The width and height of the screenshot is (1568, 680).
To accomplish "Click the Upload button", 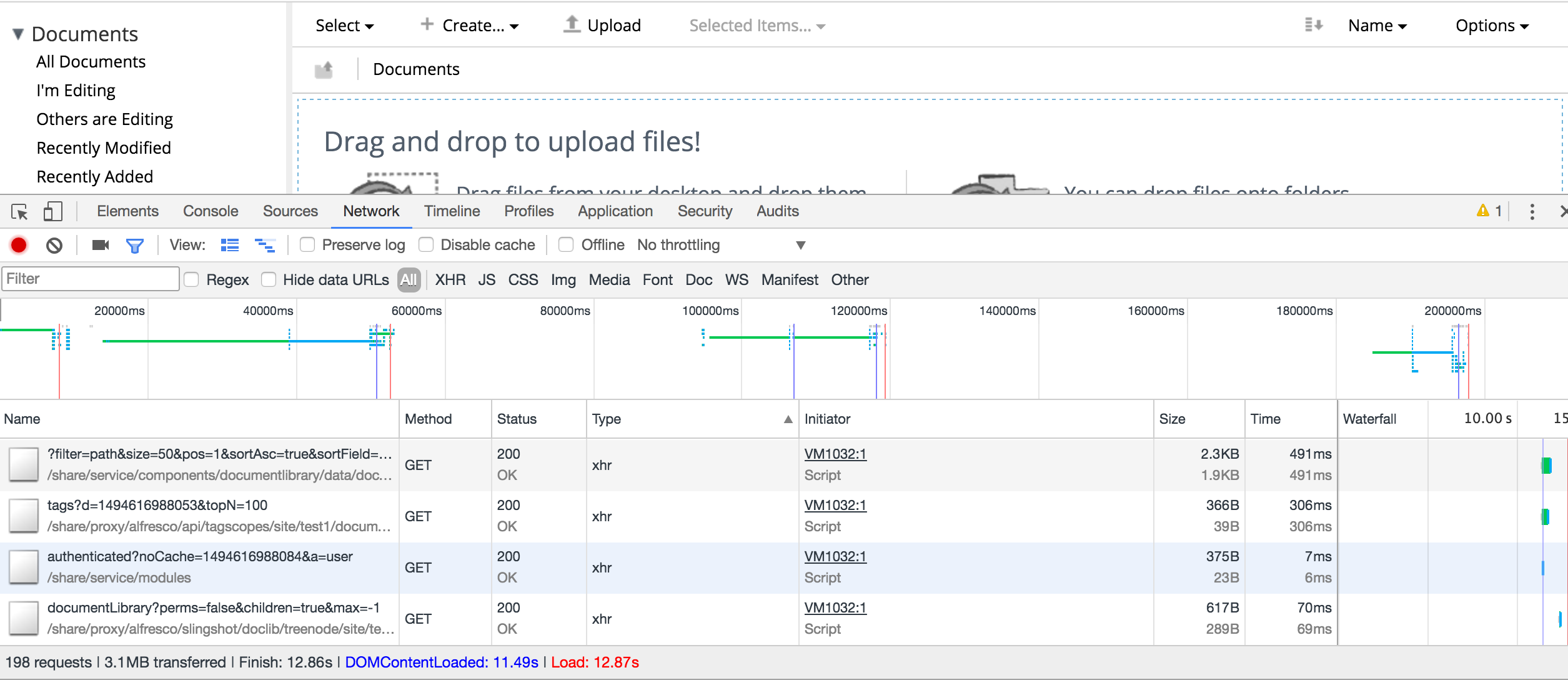I will [602, 26].
